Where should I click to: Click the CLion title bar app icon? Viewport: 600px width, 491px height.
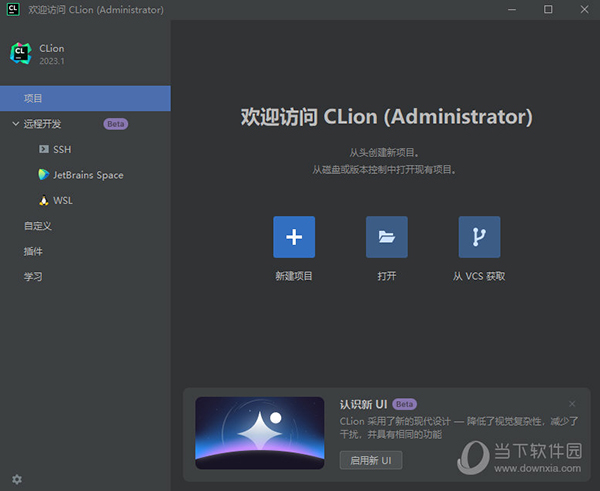click(x=13, y=9)
